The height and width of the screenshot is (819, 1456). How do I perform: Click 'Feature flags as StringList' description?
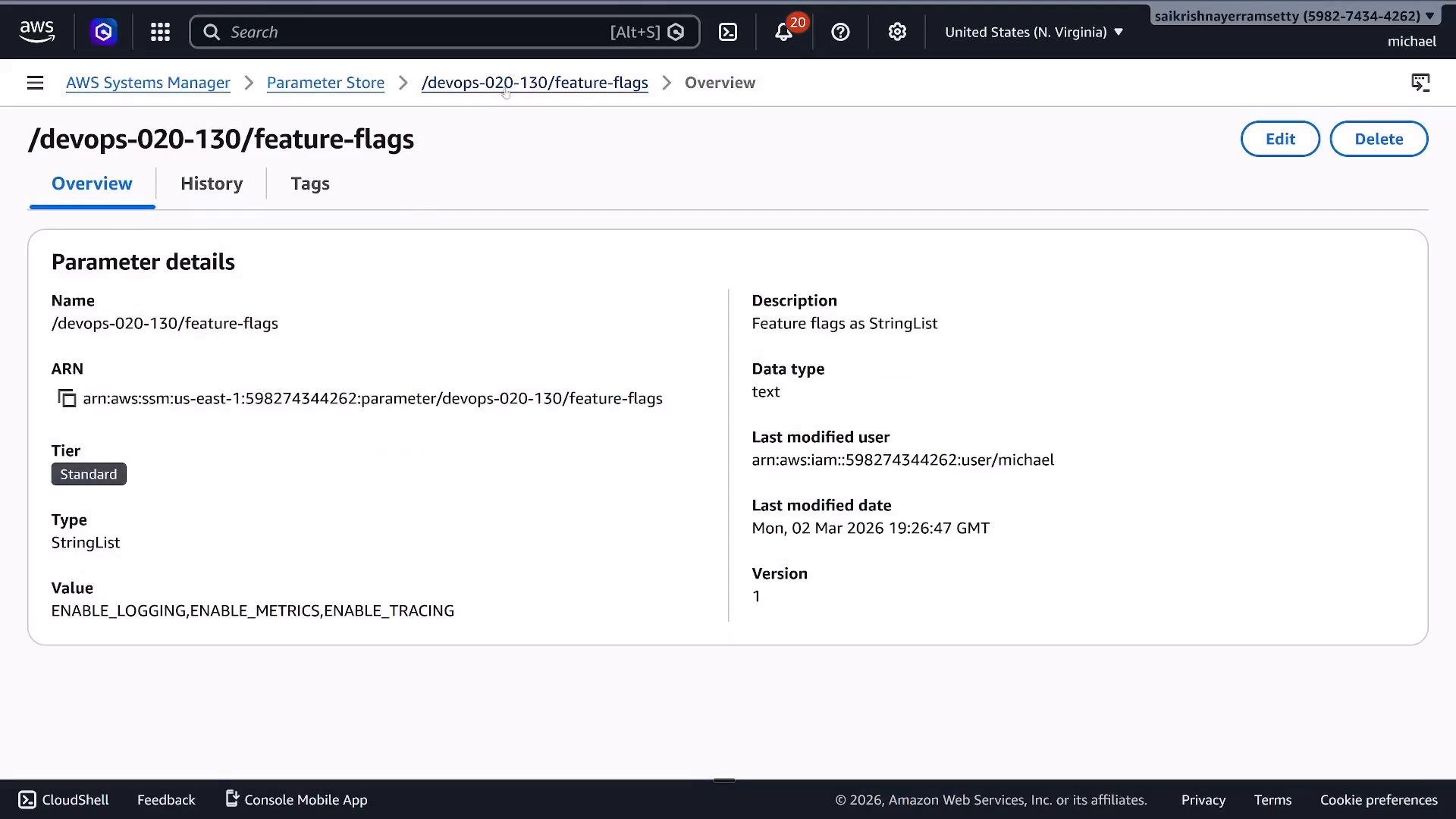(844, 323)
